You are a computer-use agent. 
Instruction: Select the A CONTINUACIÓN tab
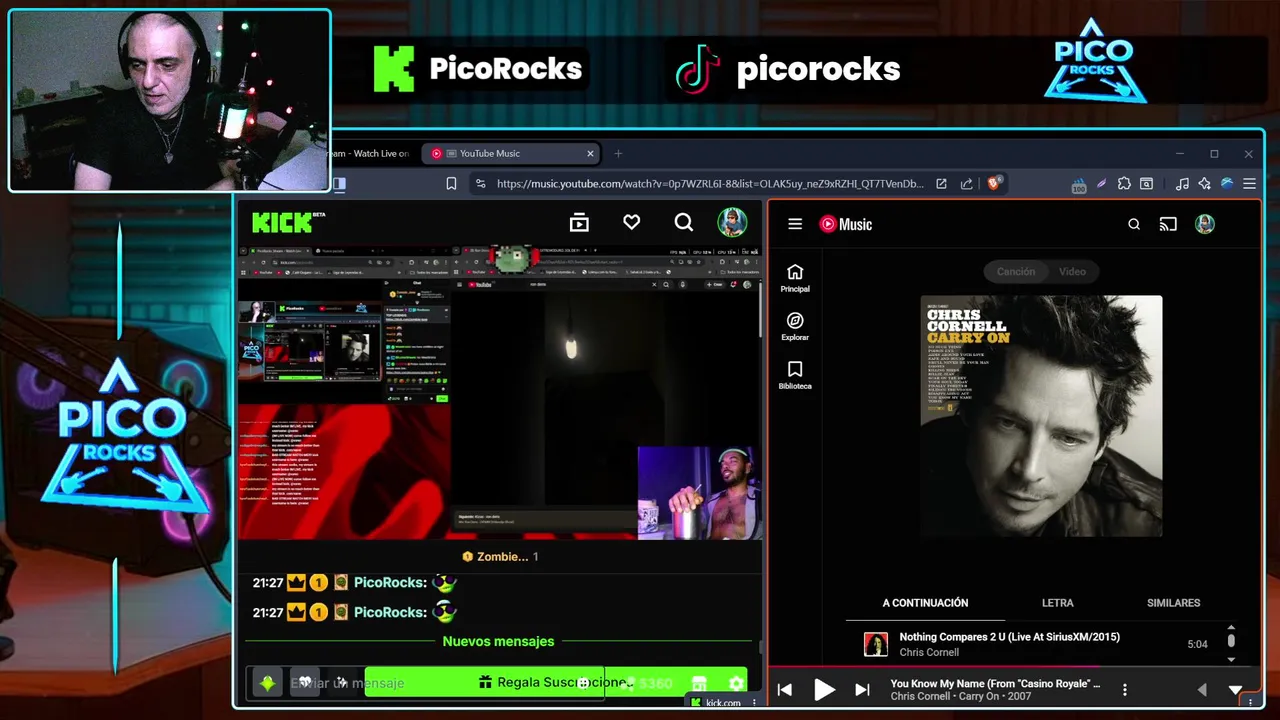pyautogui.click(x=925, y=603)
